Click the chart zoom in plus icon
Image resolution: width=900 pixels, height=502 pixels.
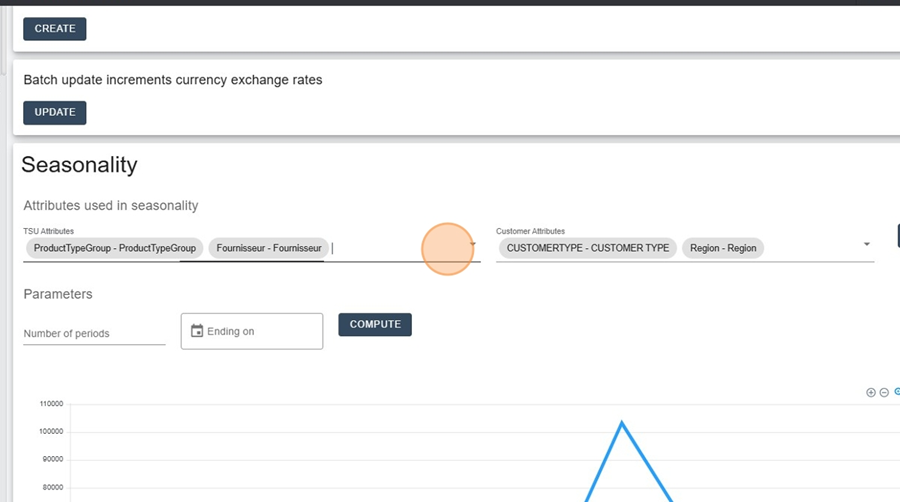pos(871,392)
